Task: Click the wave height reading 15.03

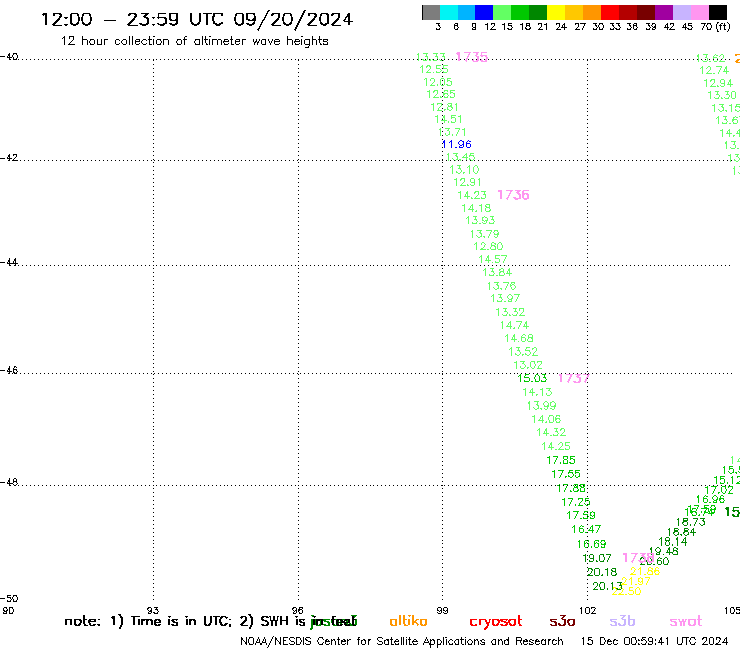Action: (x=532, y=378)
